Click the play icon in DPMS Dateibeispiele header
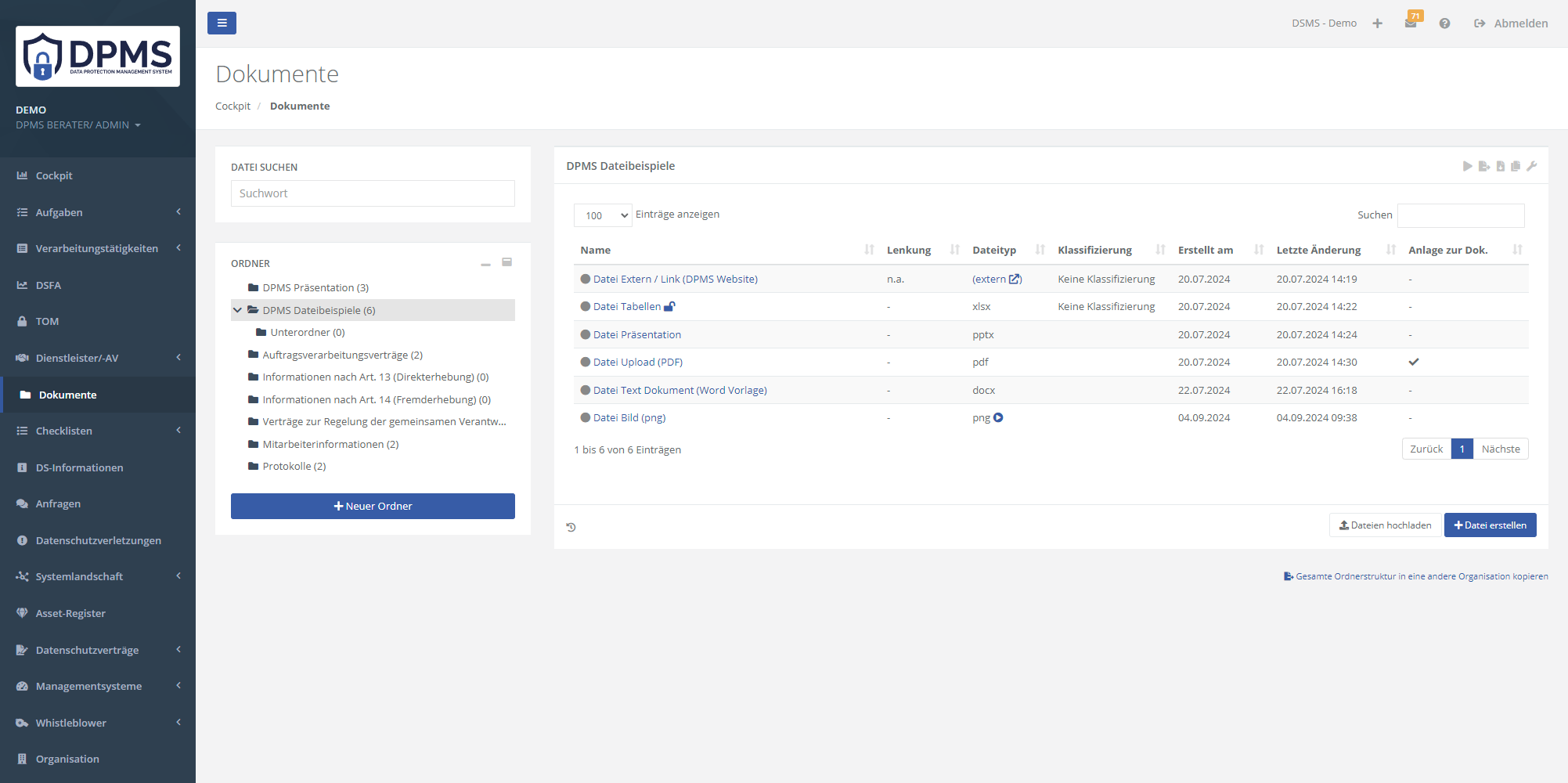The width and height of the screenshot is (1568, 783). pyautogui.click(x=1468, y=166)
